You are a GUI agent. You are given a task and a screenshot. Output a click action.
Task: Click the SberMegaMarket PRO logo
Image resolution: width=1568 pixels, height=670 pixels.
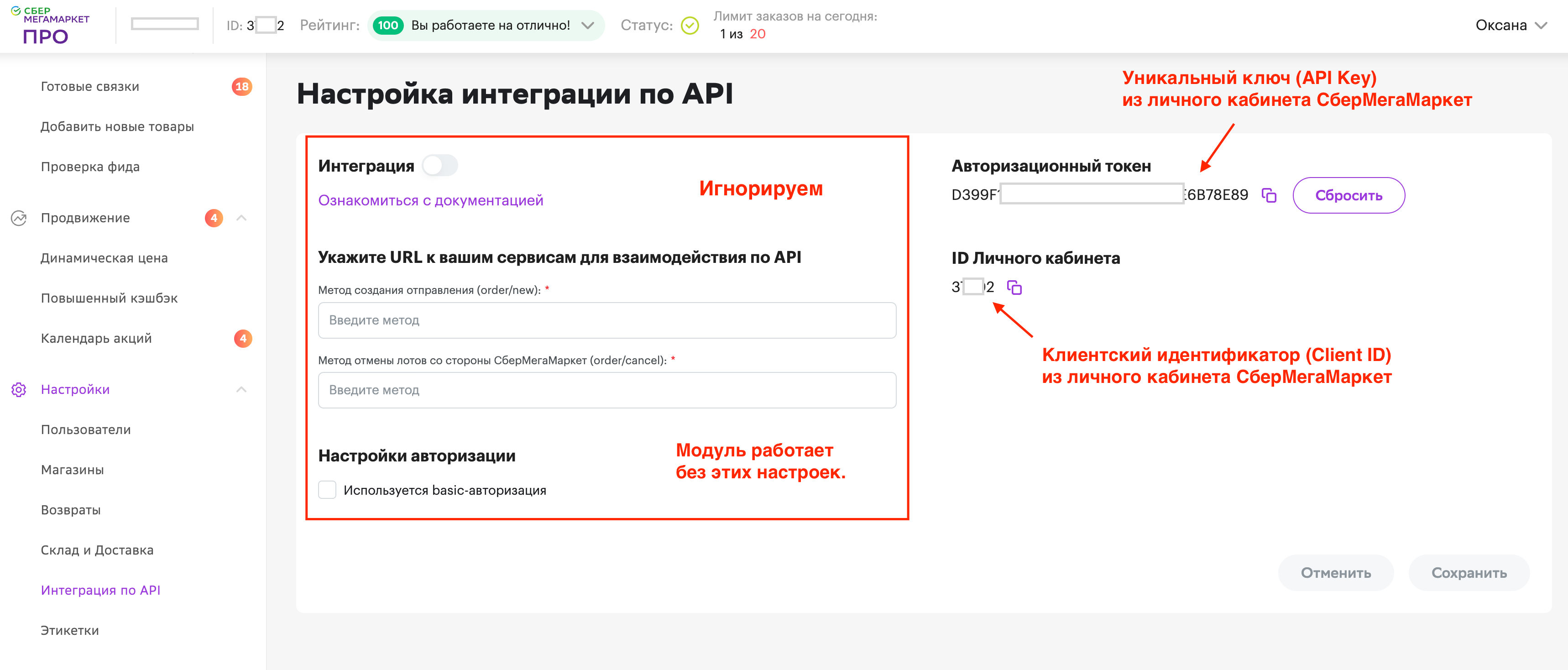[51, 26]
